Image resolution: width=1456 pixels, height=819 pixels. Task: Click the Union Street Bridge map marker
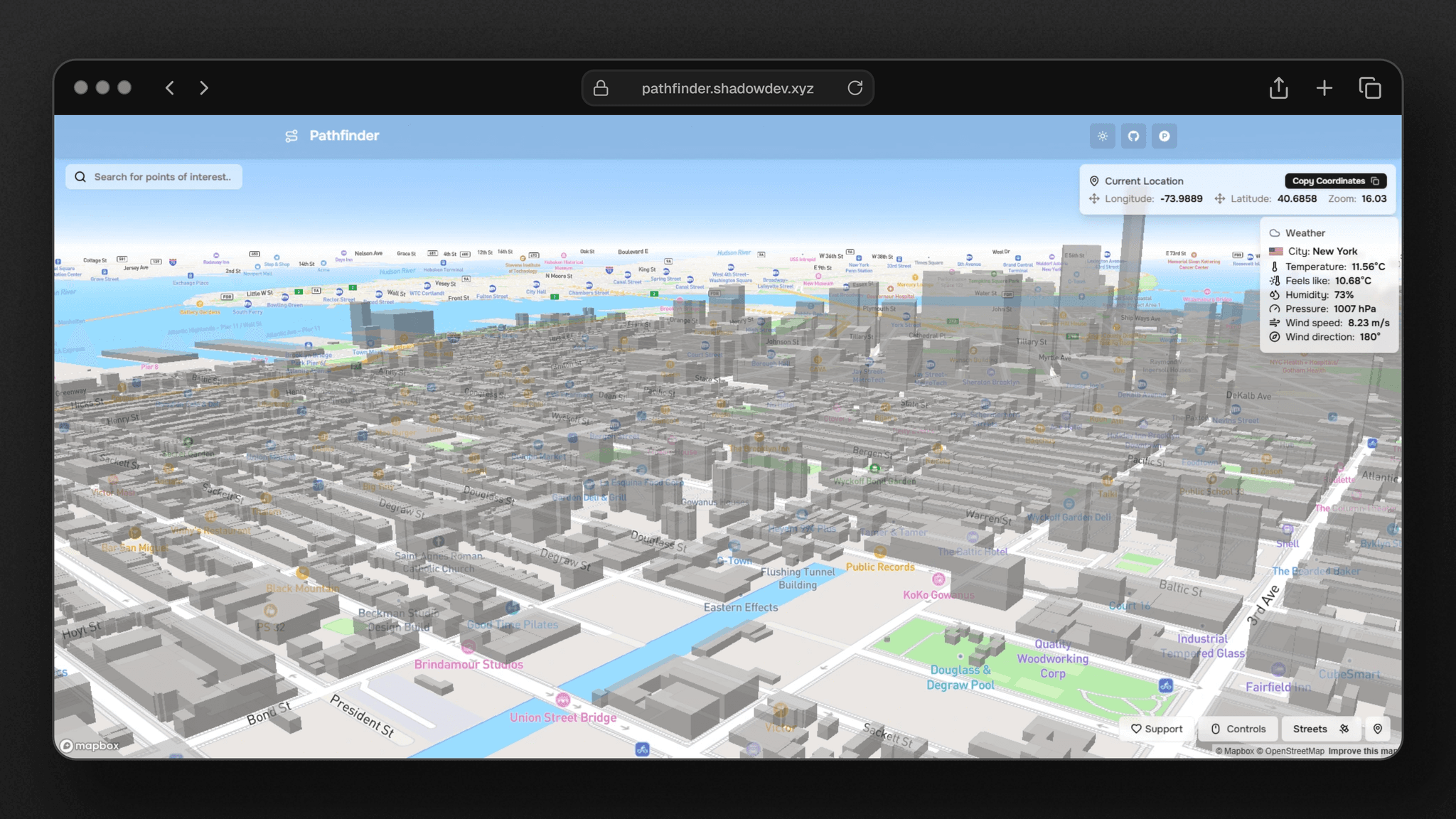563,700
